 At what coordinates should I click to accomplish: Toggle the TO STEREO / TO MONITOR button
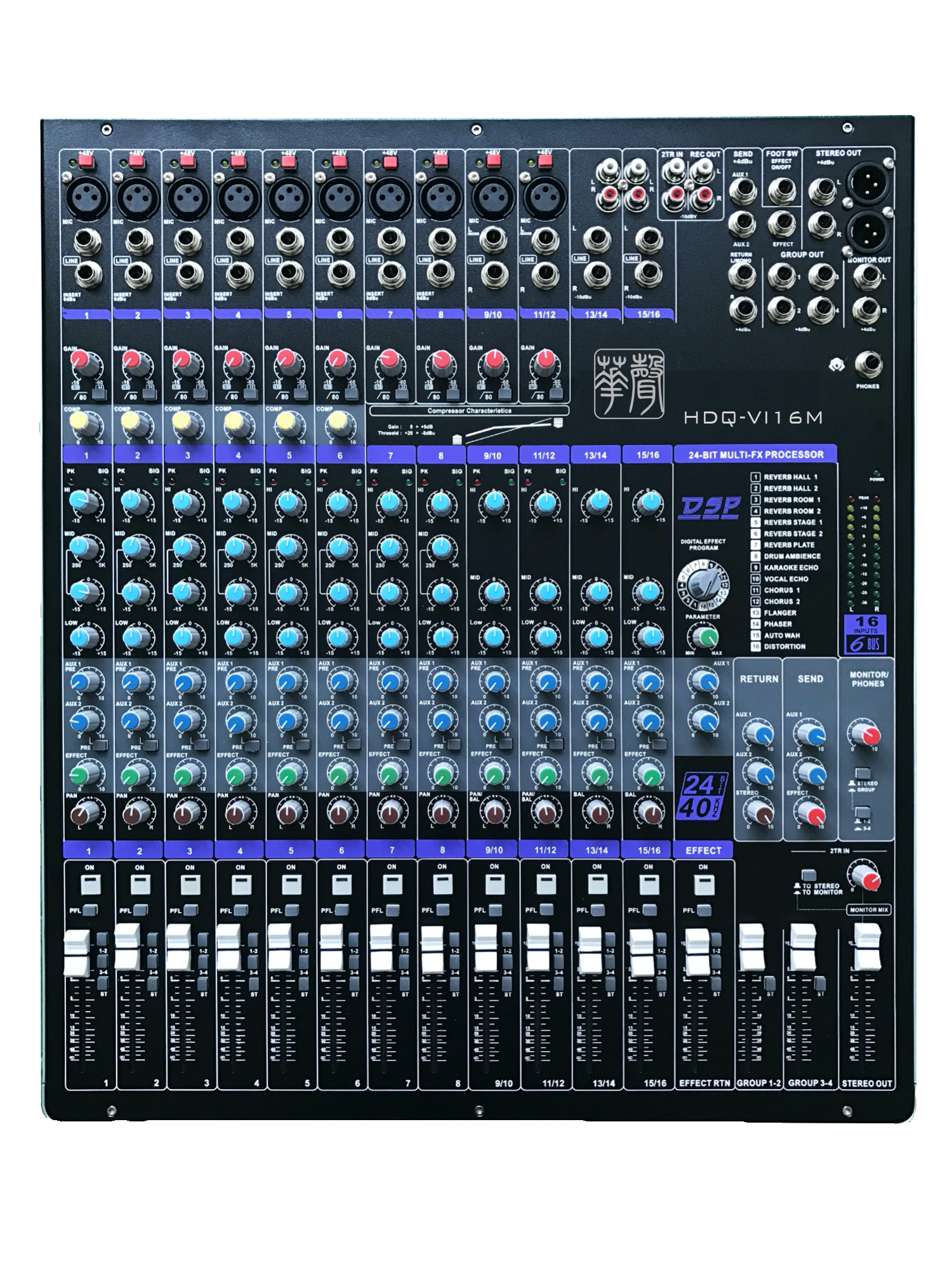click(809, 874)
